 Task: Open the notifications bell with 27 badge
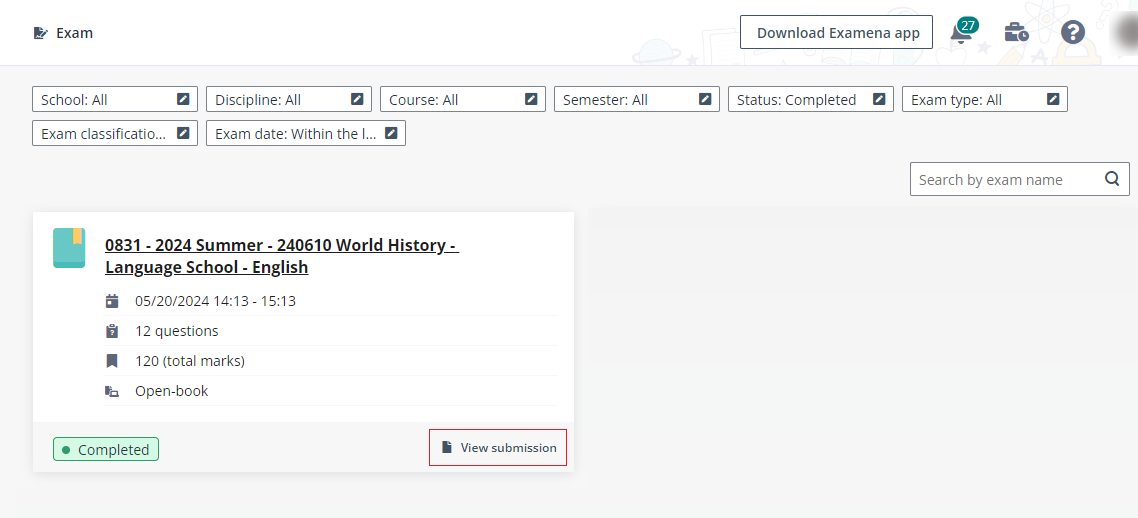(963, 32)
